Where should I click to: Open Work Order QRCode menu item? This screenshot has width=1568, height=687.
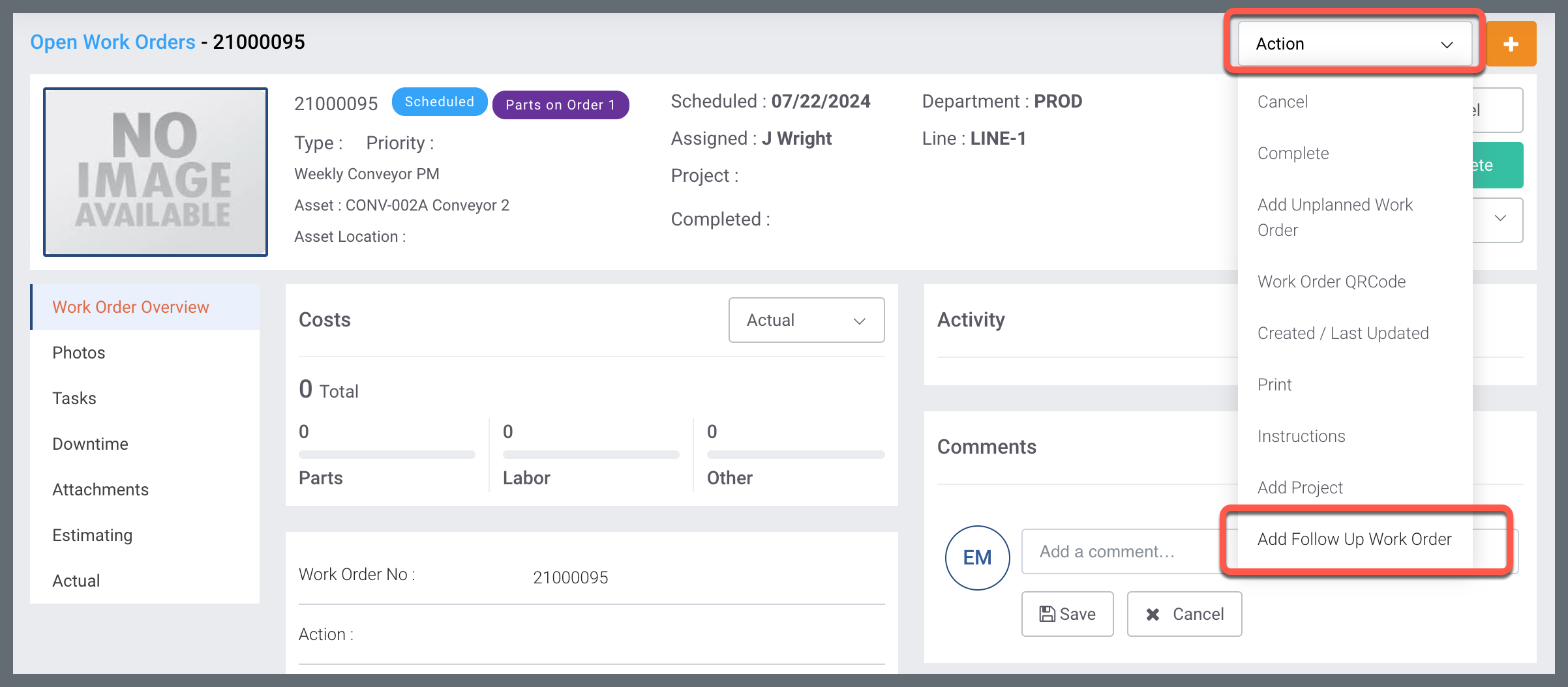pyautogui.click(x=1331, y=282)
